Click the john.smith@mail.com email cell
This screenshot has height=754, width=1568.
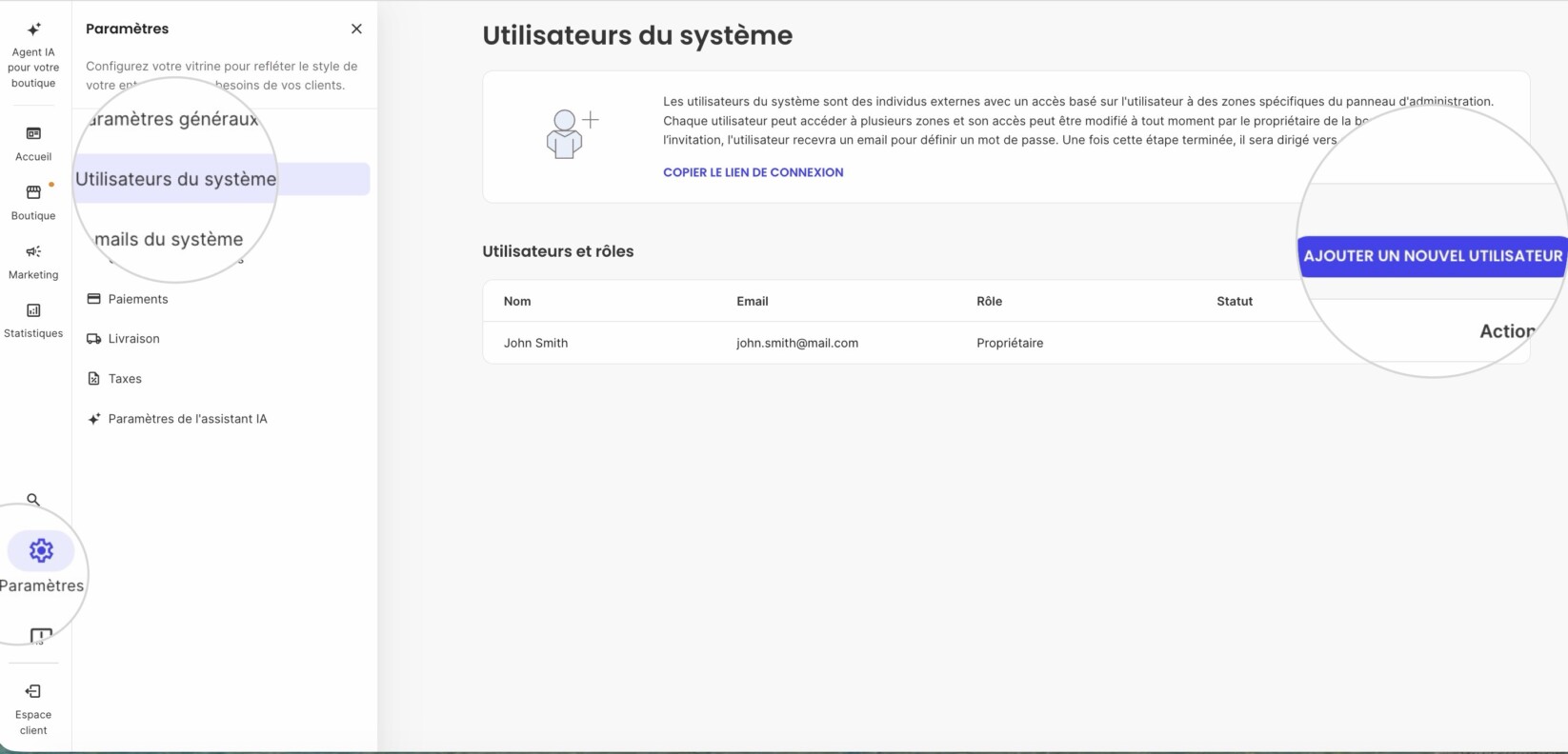797,343
